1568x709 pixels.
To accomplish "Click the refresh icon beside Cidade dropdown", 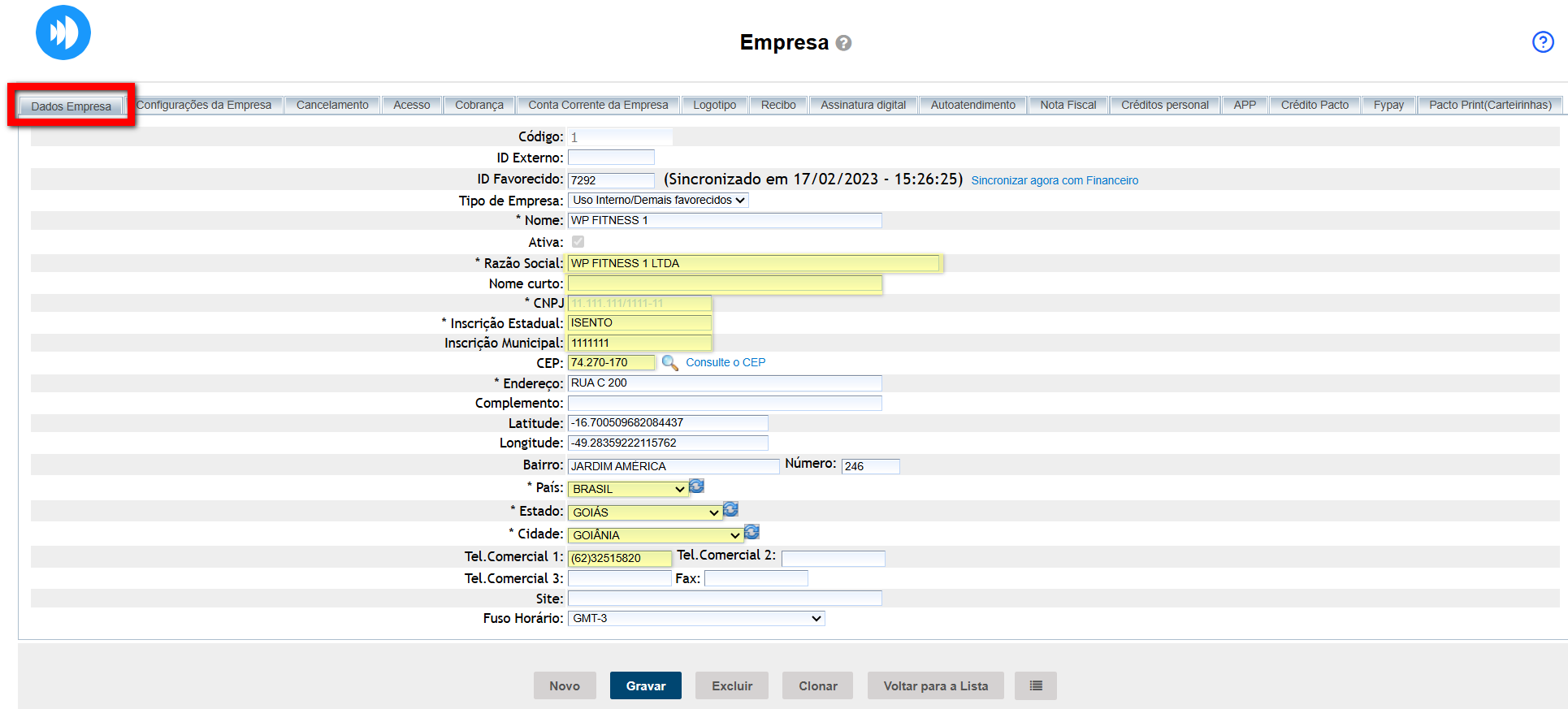I will (752, 532).
